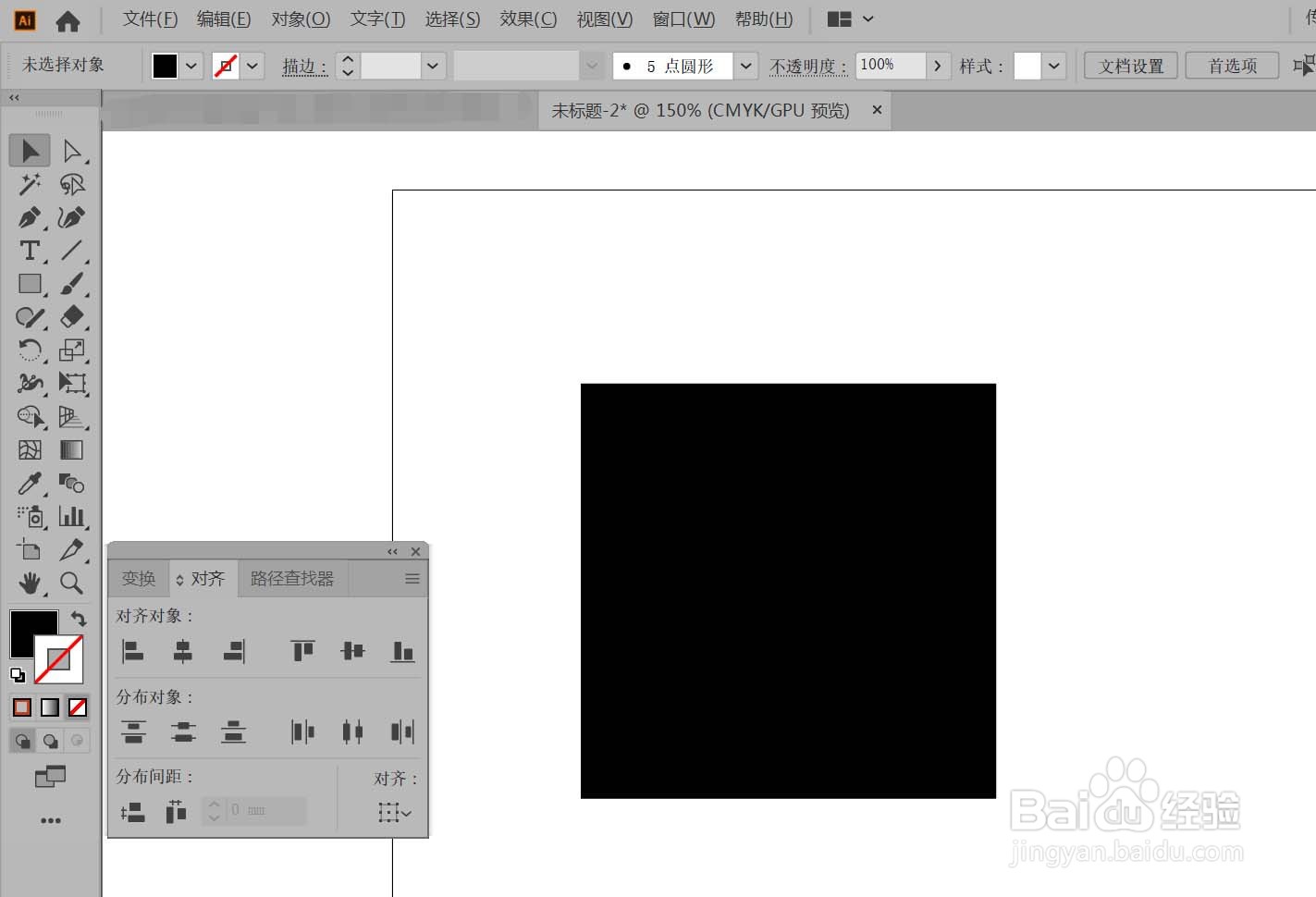Set paint mode to None
The image size is (1316, 897).
[x=78, y=707]
